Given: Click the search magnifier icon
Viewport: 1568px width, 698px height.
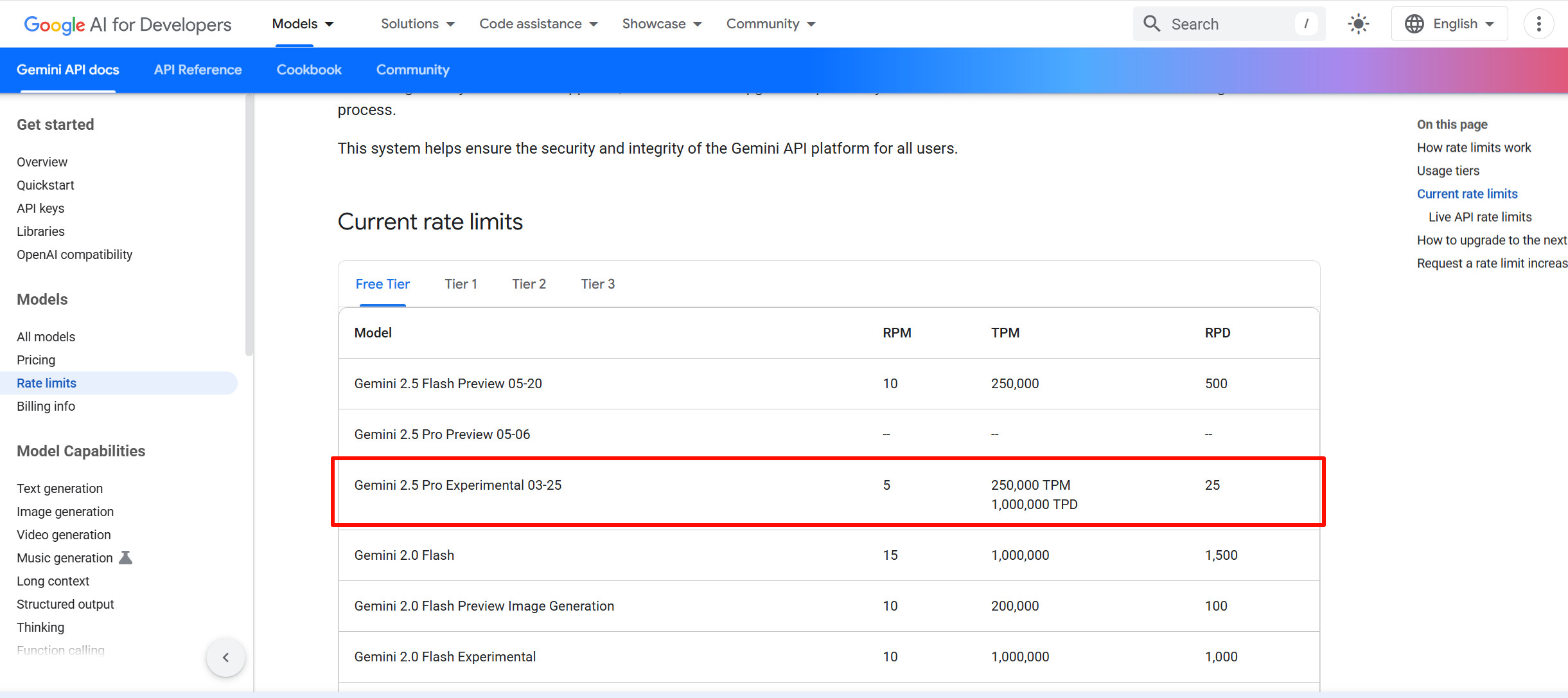Looking at the screenshot, I should [1152, 24].
